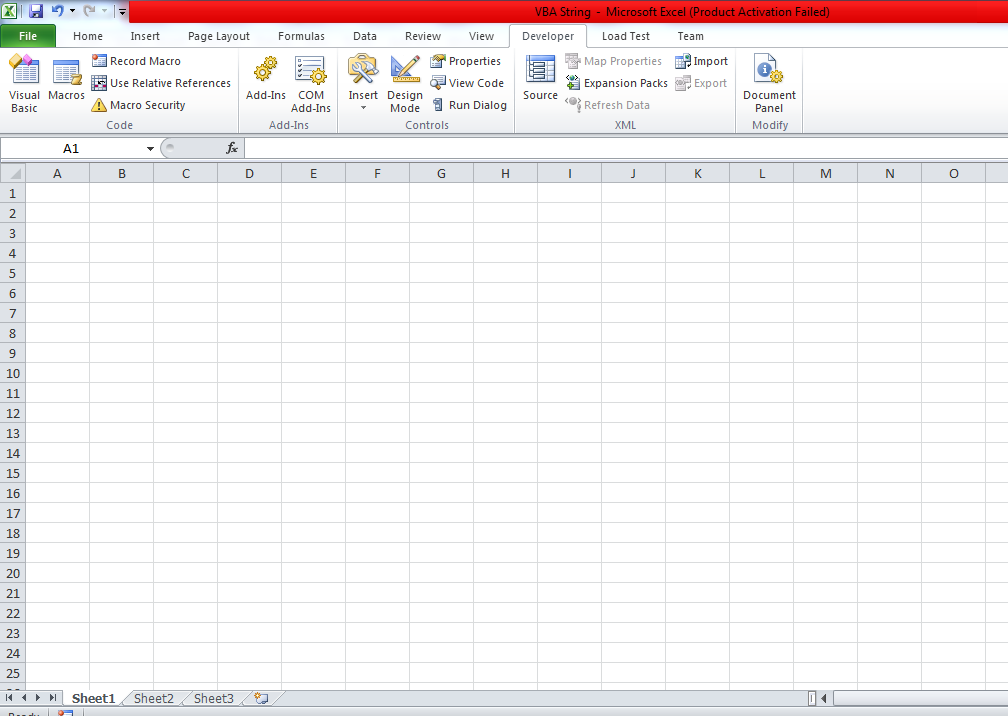Click the horizontal scrollbar track

coord(920,698)
